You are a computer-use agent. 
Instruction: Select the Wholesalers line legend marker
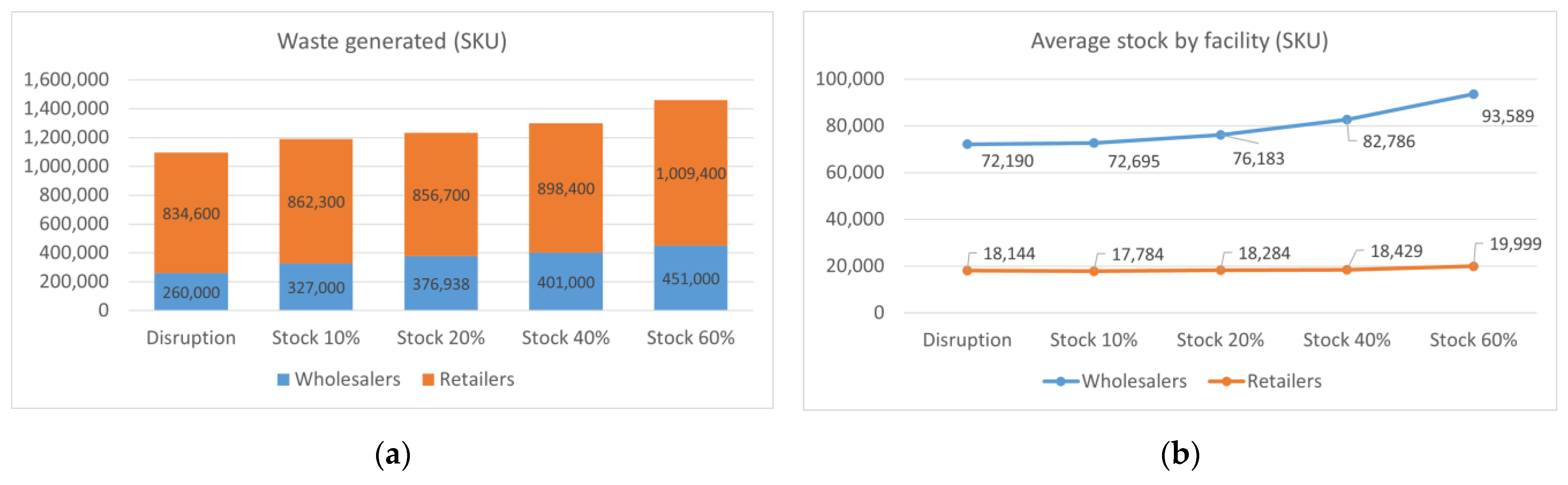[x=1060, y=381]
